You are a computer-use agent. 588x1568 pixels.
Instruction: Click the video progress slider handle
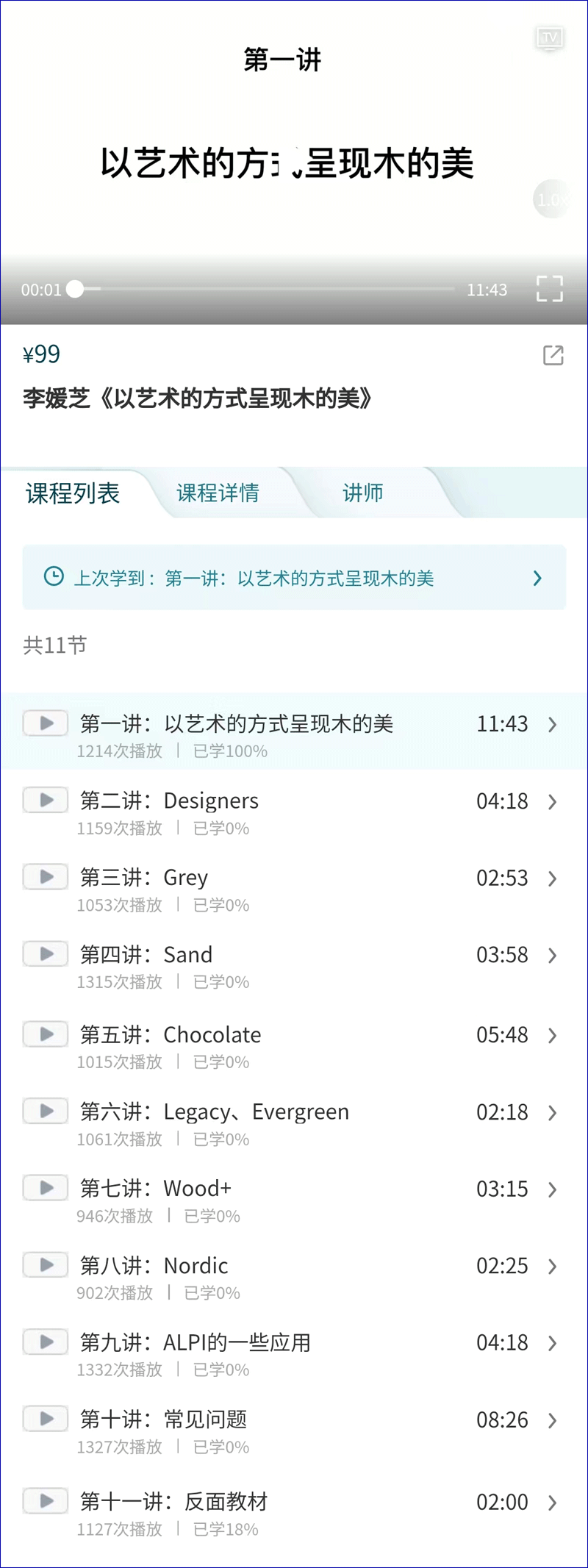(x=75, y=289)
